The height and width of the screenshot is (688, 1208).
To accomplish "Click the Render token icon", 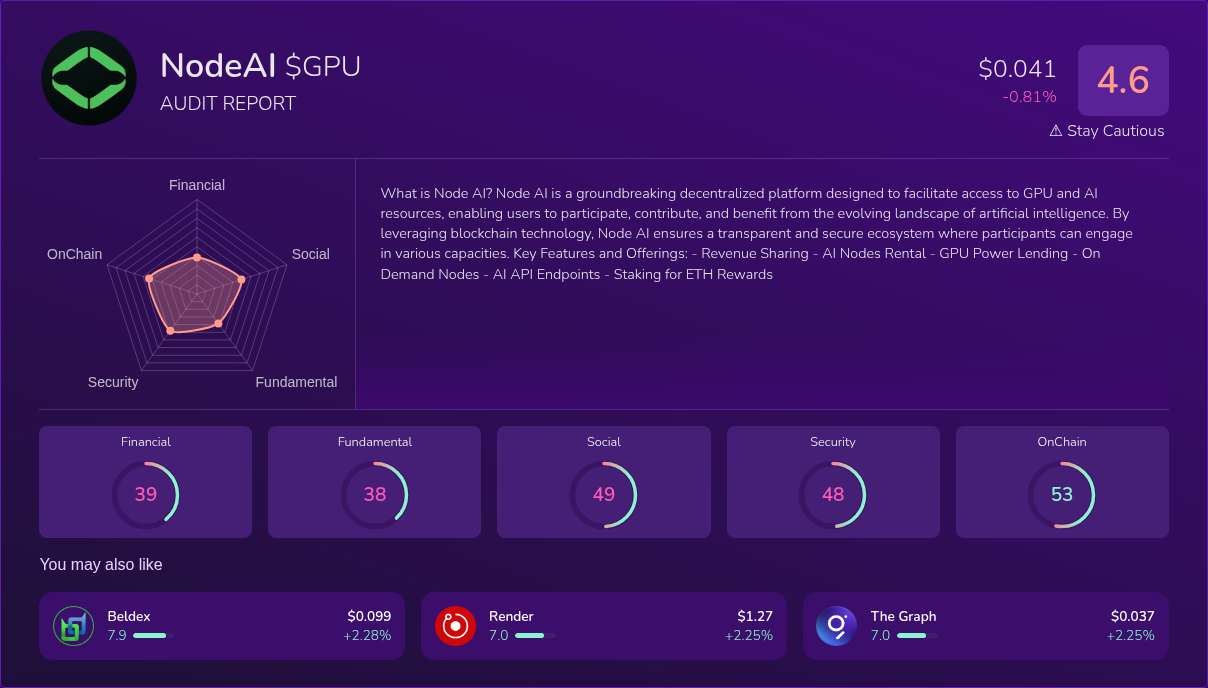I will pos(455,625).
